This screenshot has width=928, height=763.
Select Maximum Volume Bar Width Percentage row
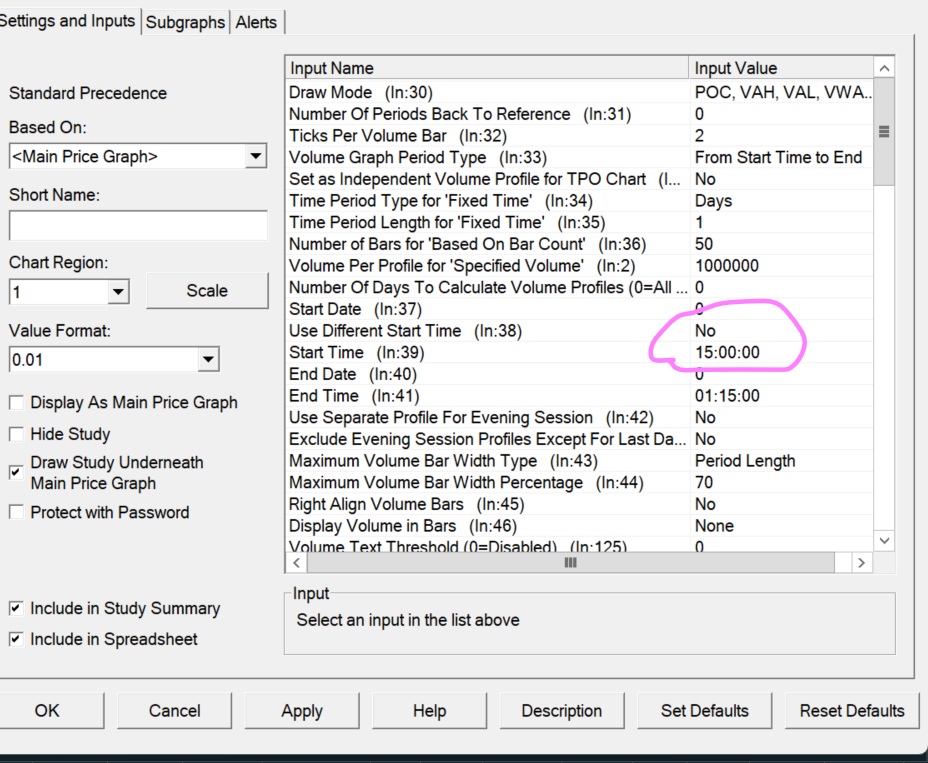coord(579,482)
